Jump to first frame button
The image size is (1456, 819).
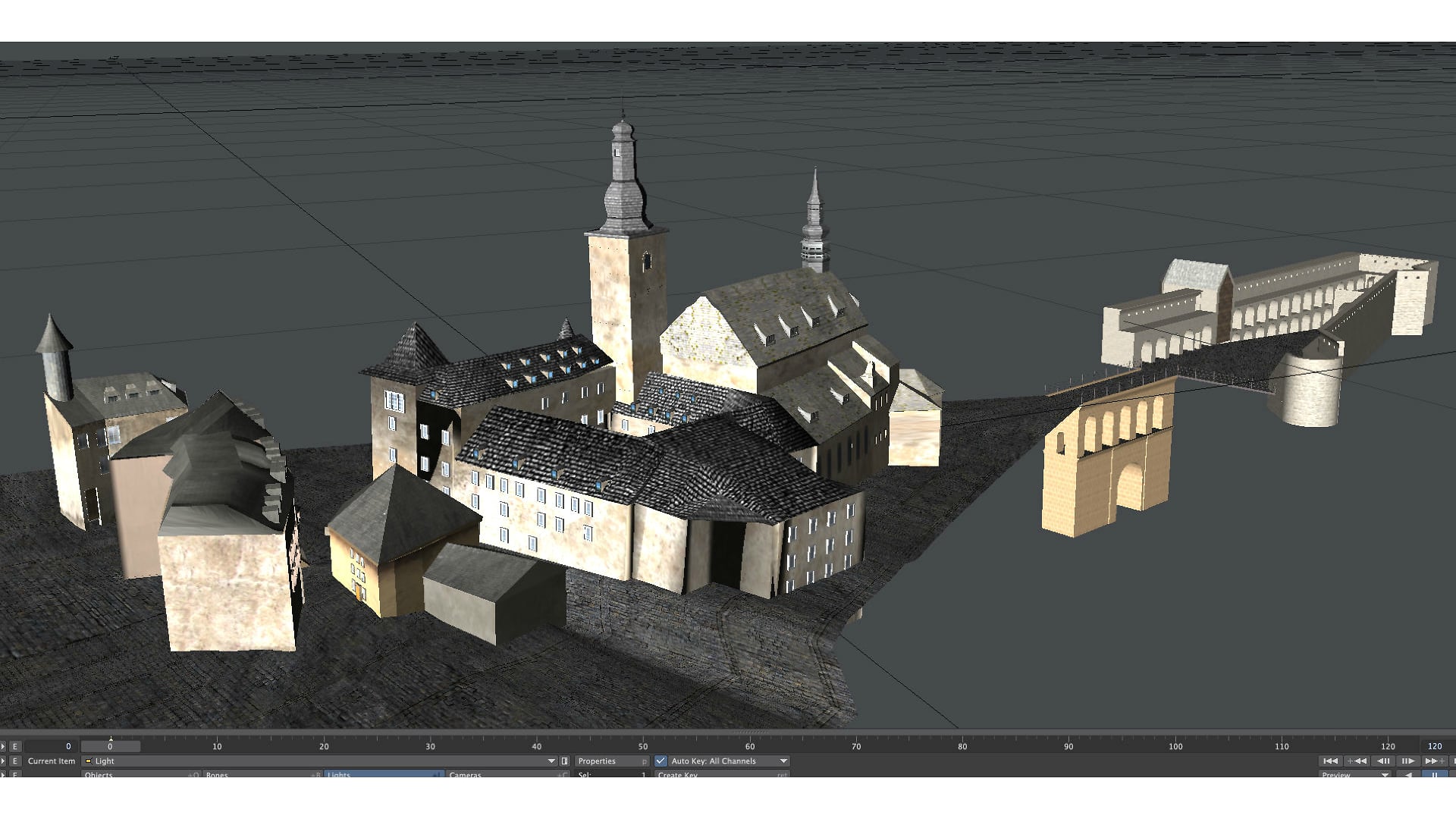tap(1330, 761)
